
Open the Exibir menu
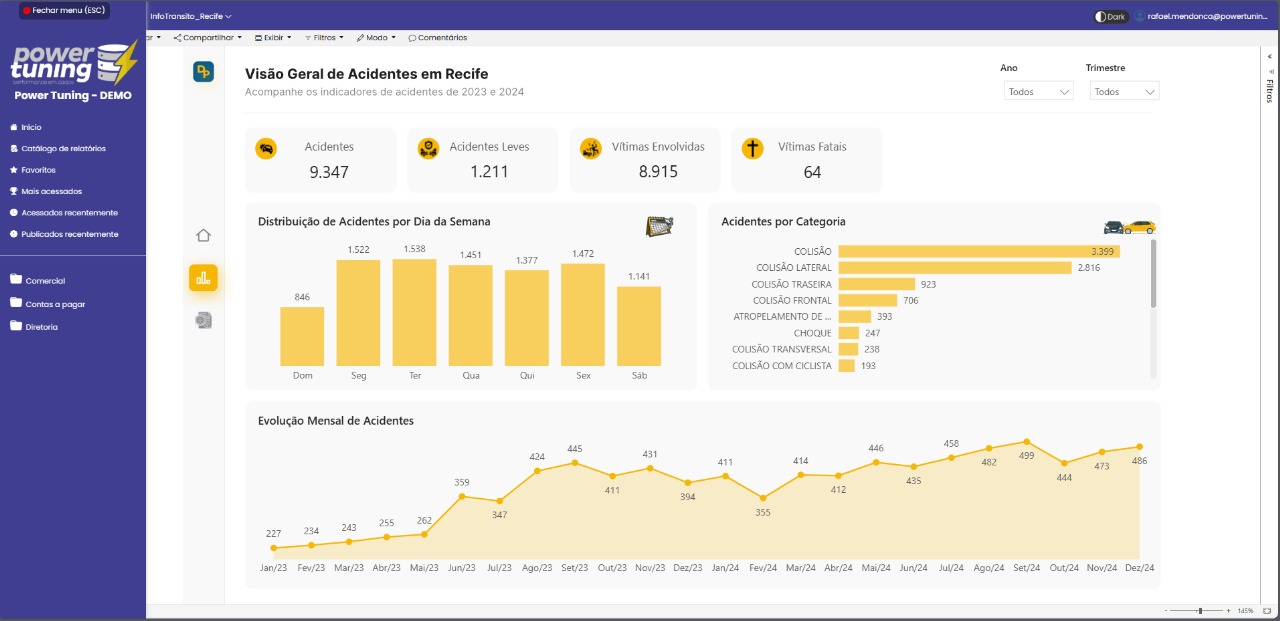273,38
